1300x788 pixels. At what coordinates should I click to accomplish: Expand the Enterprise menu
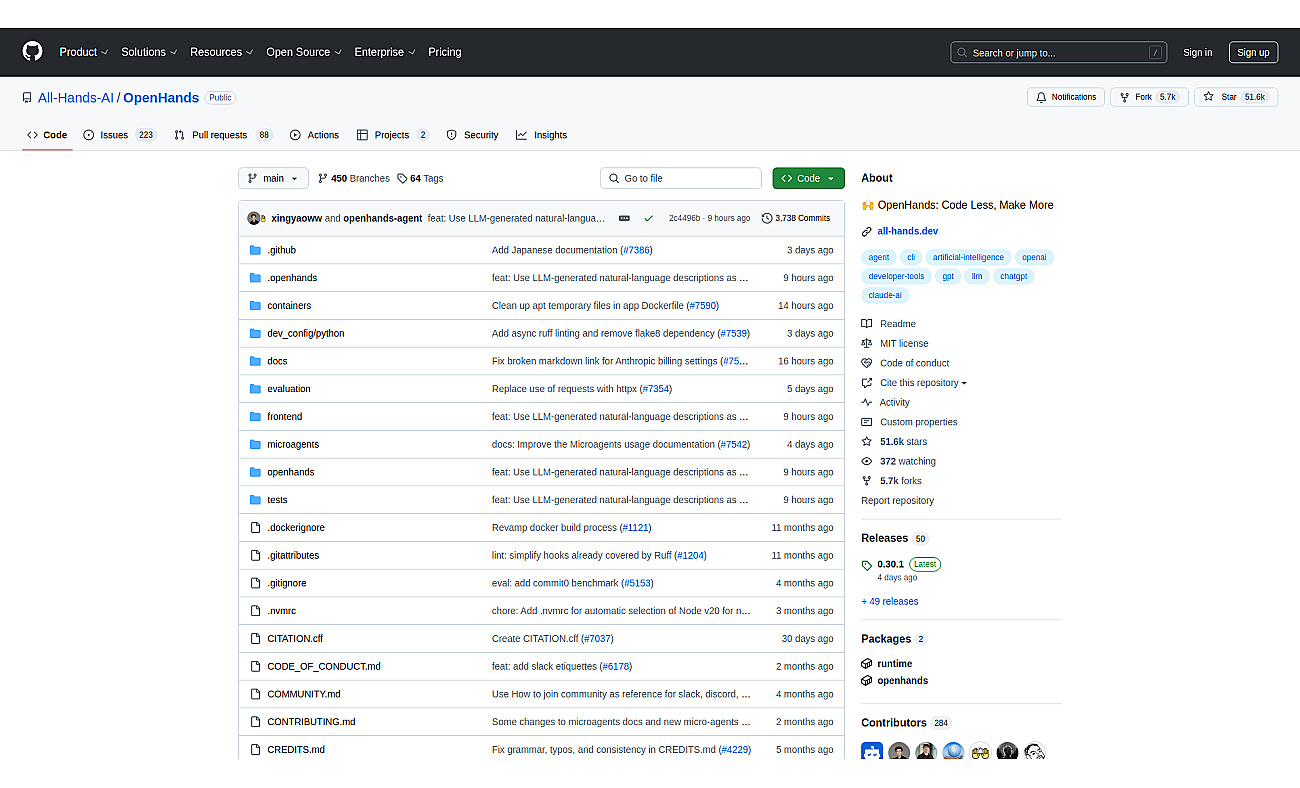(385, 52)
